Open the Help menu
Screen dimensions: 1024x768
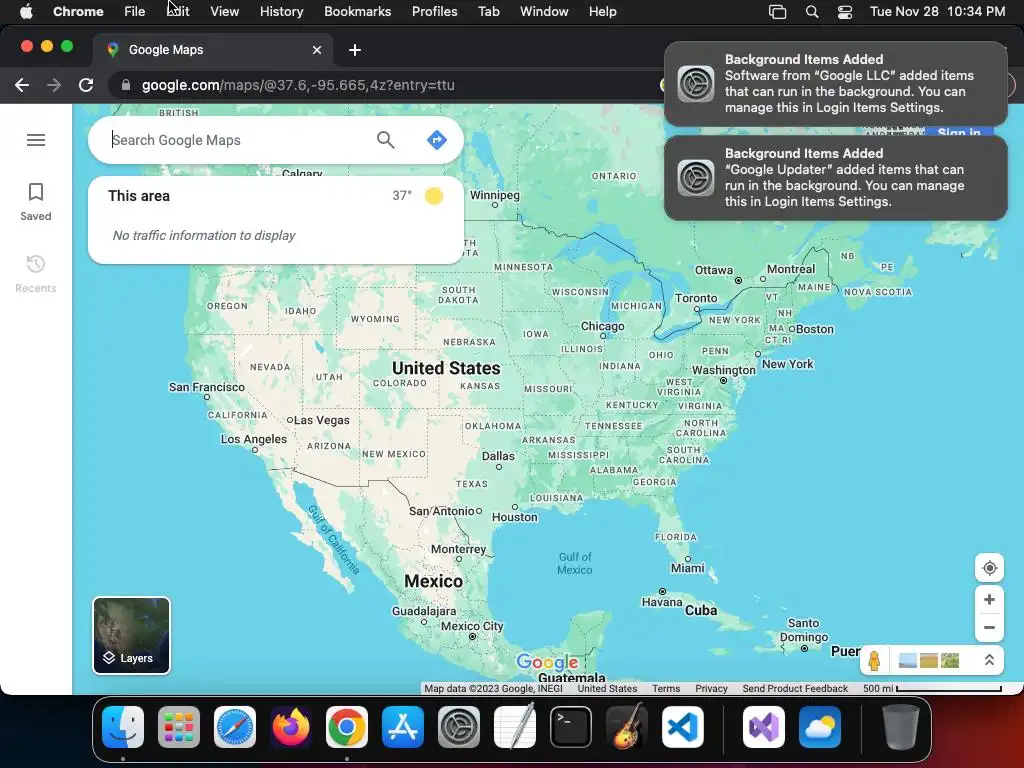pyautogui.click(x=602, y=11)
